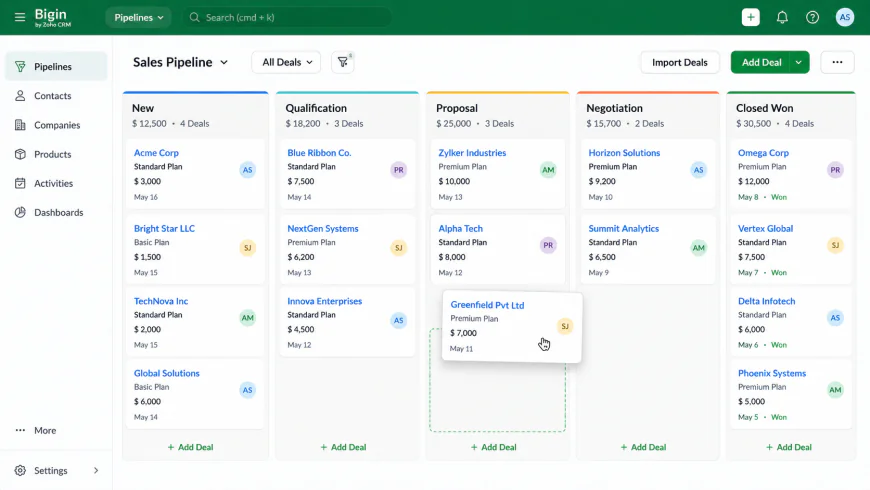
Task: Open the three-dot more options button
Action: point(837,62)
